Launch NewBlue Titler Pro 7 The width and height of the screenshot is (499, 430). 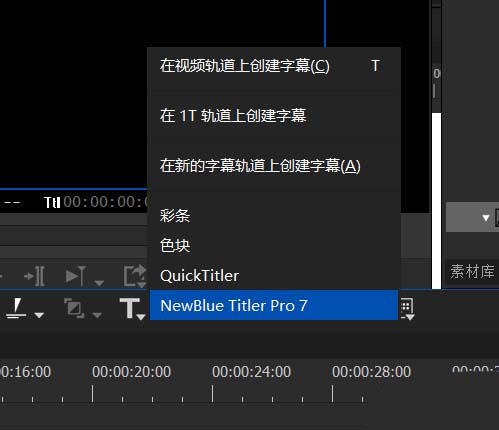pyautogui.click(x=274, y=305)
